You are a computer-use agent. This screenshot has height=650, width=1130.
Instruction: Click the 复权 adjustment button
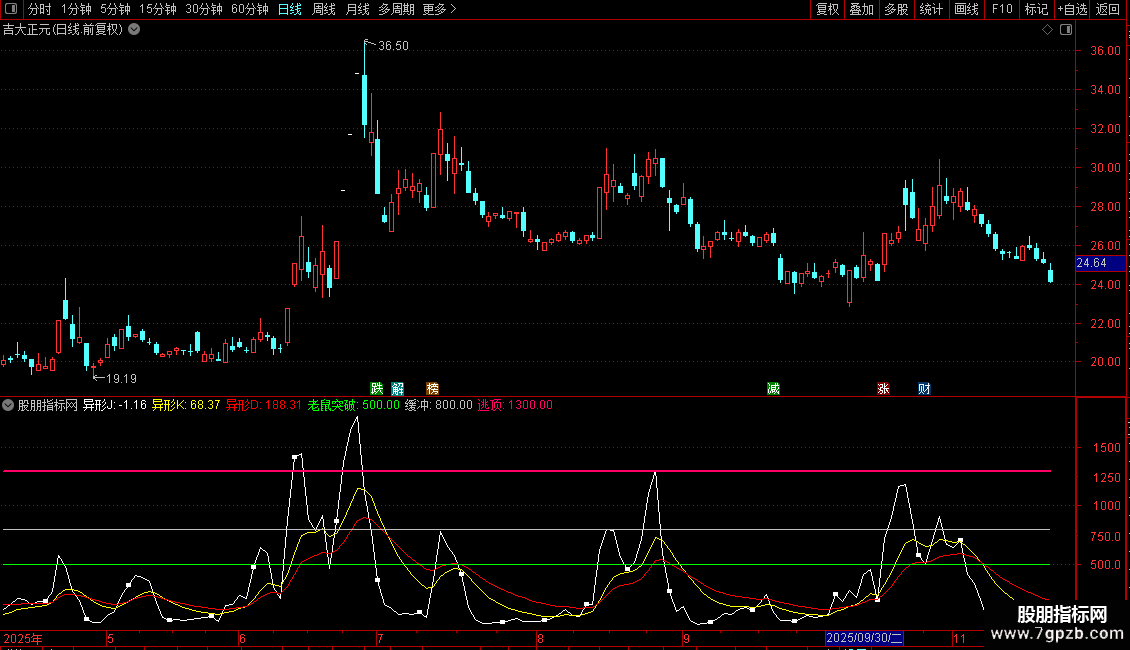(827, 9)
